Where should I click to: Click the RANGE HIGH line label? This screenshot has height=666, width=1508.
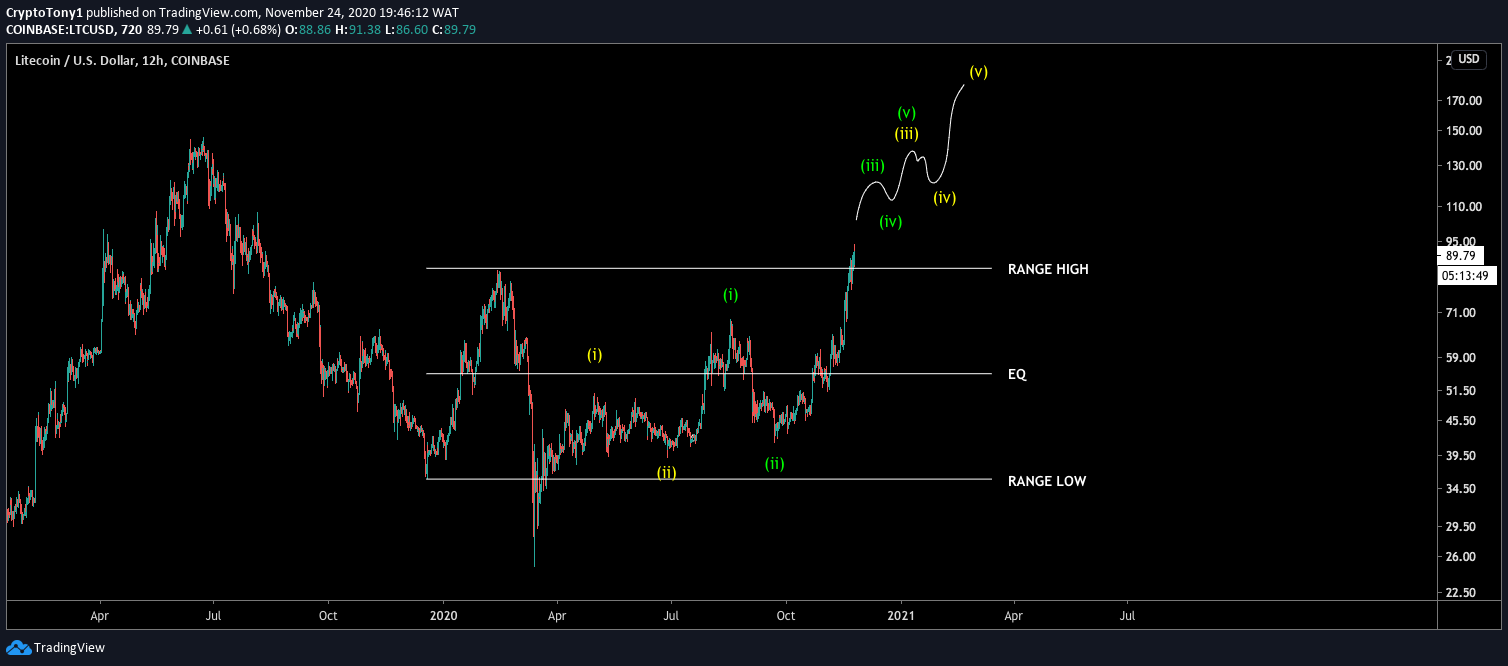[x=1046, y=269]
